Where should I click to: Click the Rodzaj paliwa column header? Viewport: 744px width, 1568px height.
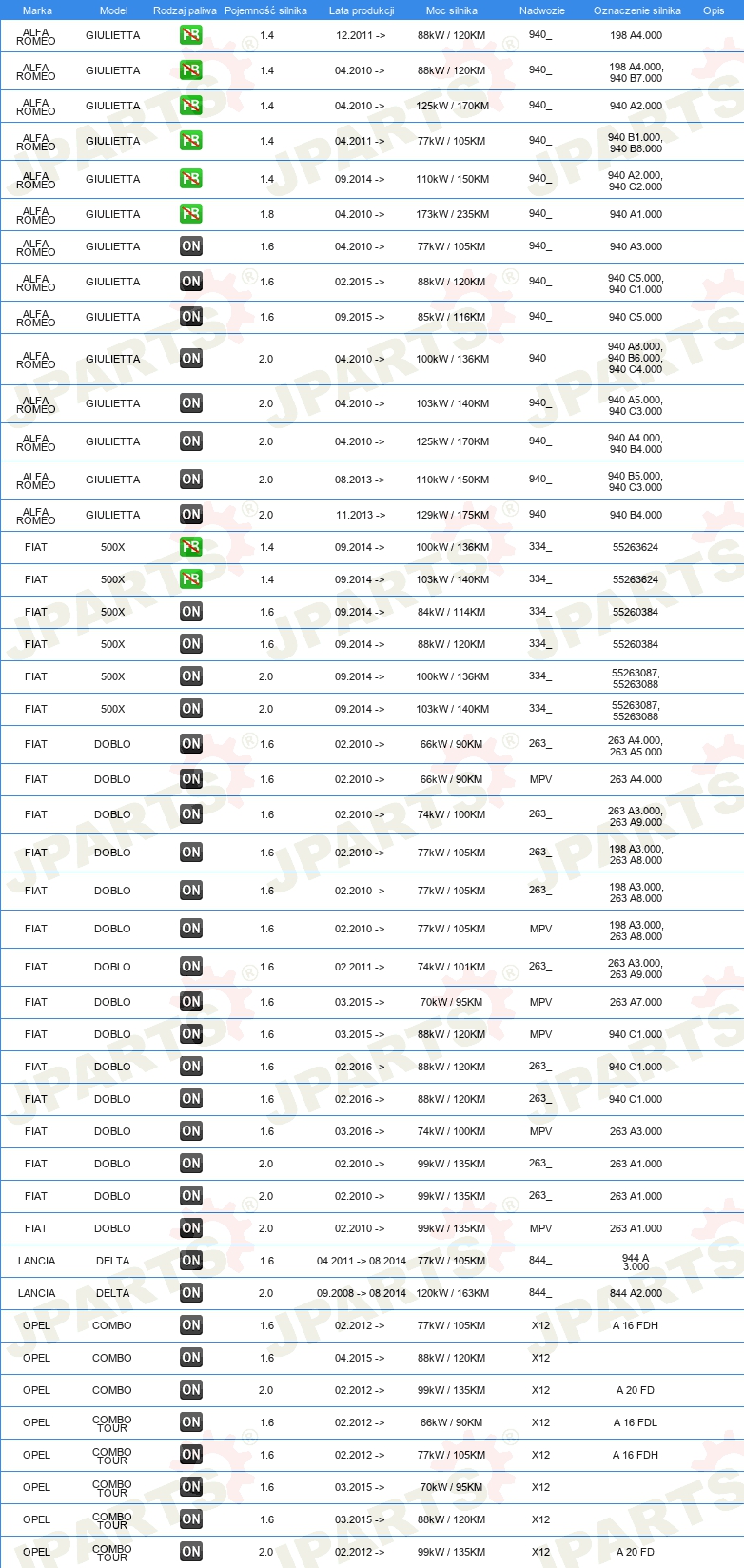[185, 10]
